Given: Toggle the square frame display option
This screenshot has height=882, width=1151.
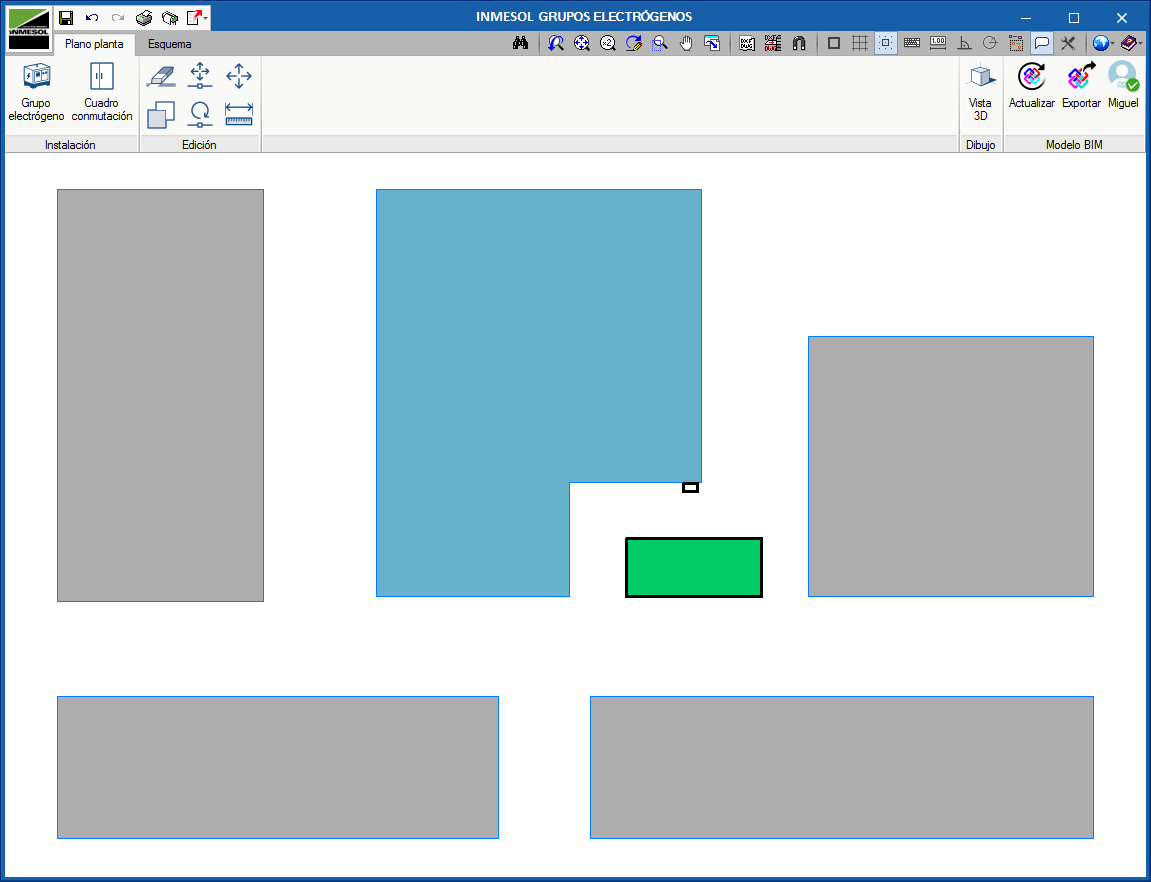Looking at the screenshot, I should pos(834,43).
